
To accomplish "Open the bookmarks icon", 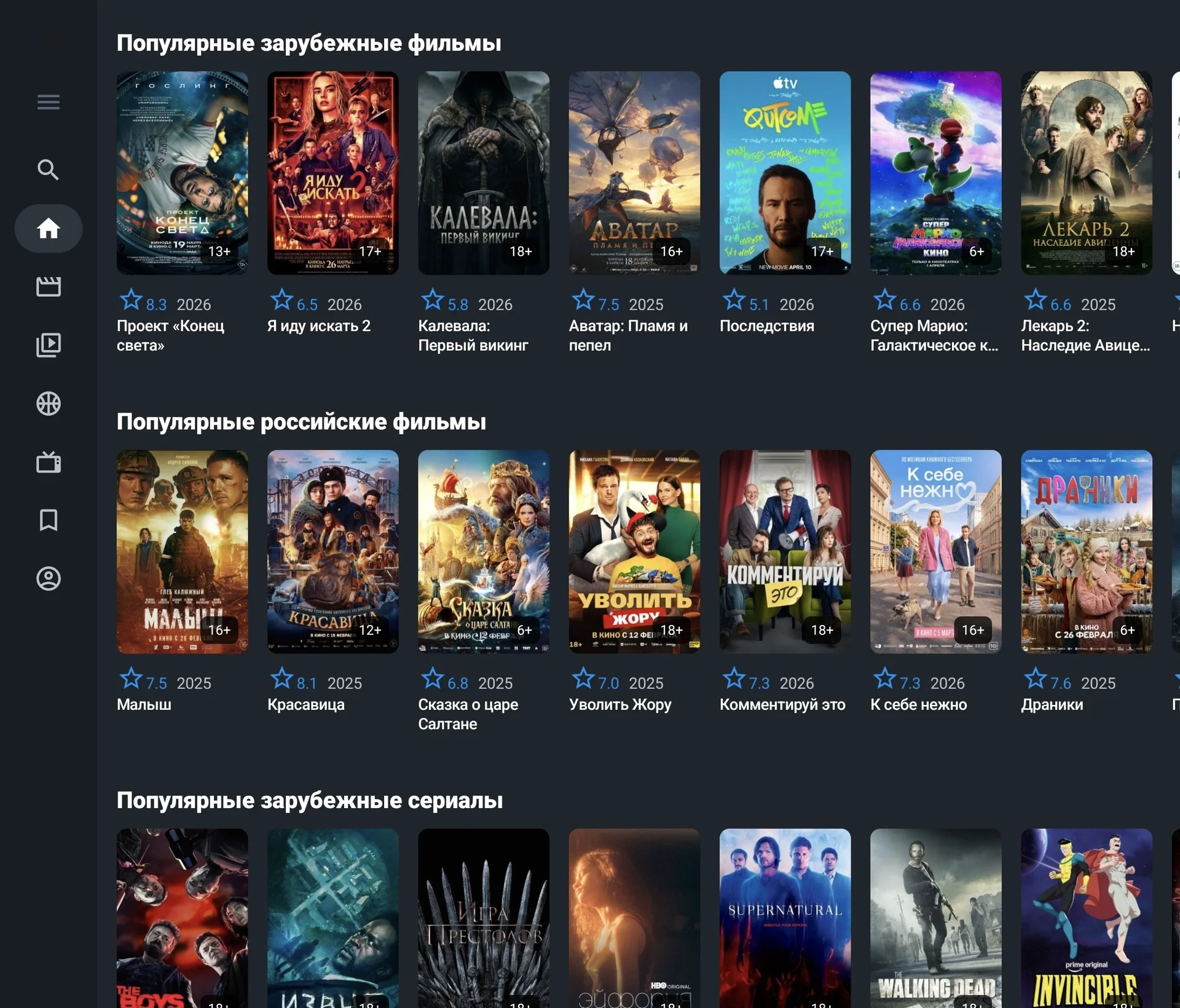I will click(49, 520).
